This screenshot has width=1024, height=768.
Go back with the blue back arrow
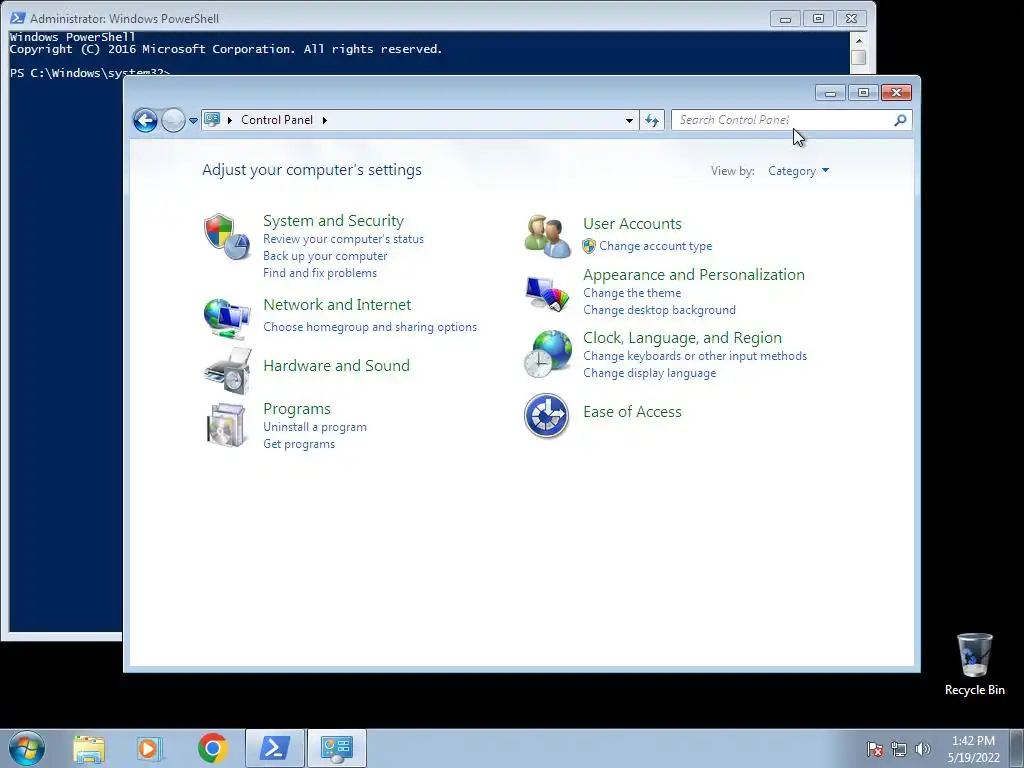pos(145,120)
